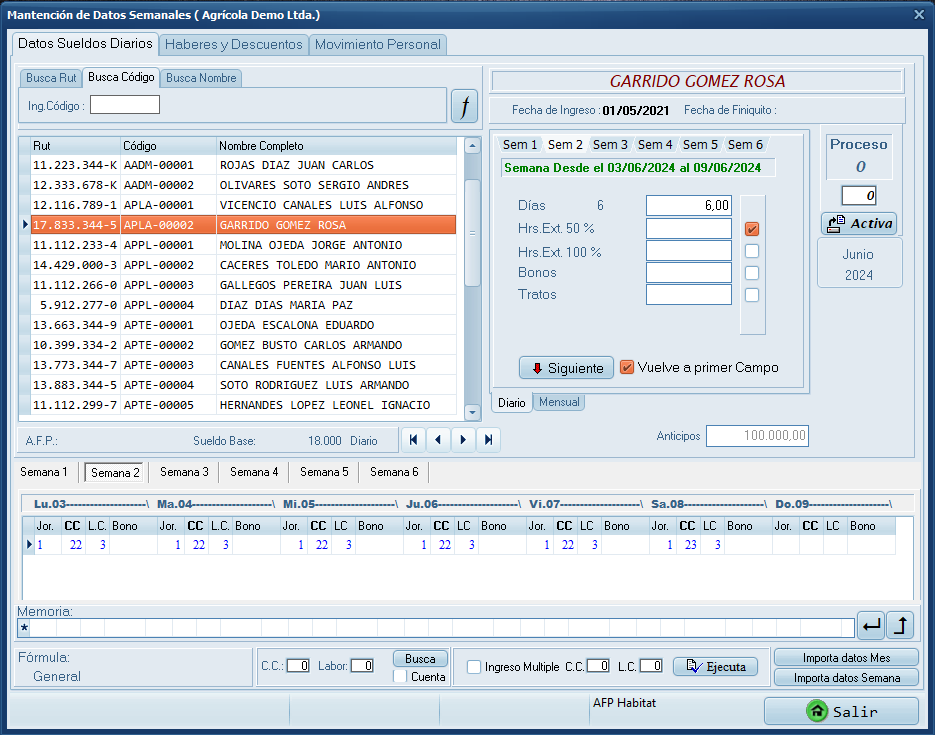935x735 pixels.
Task: Select the Sem 1 tab
Action: coord(520,145)
